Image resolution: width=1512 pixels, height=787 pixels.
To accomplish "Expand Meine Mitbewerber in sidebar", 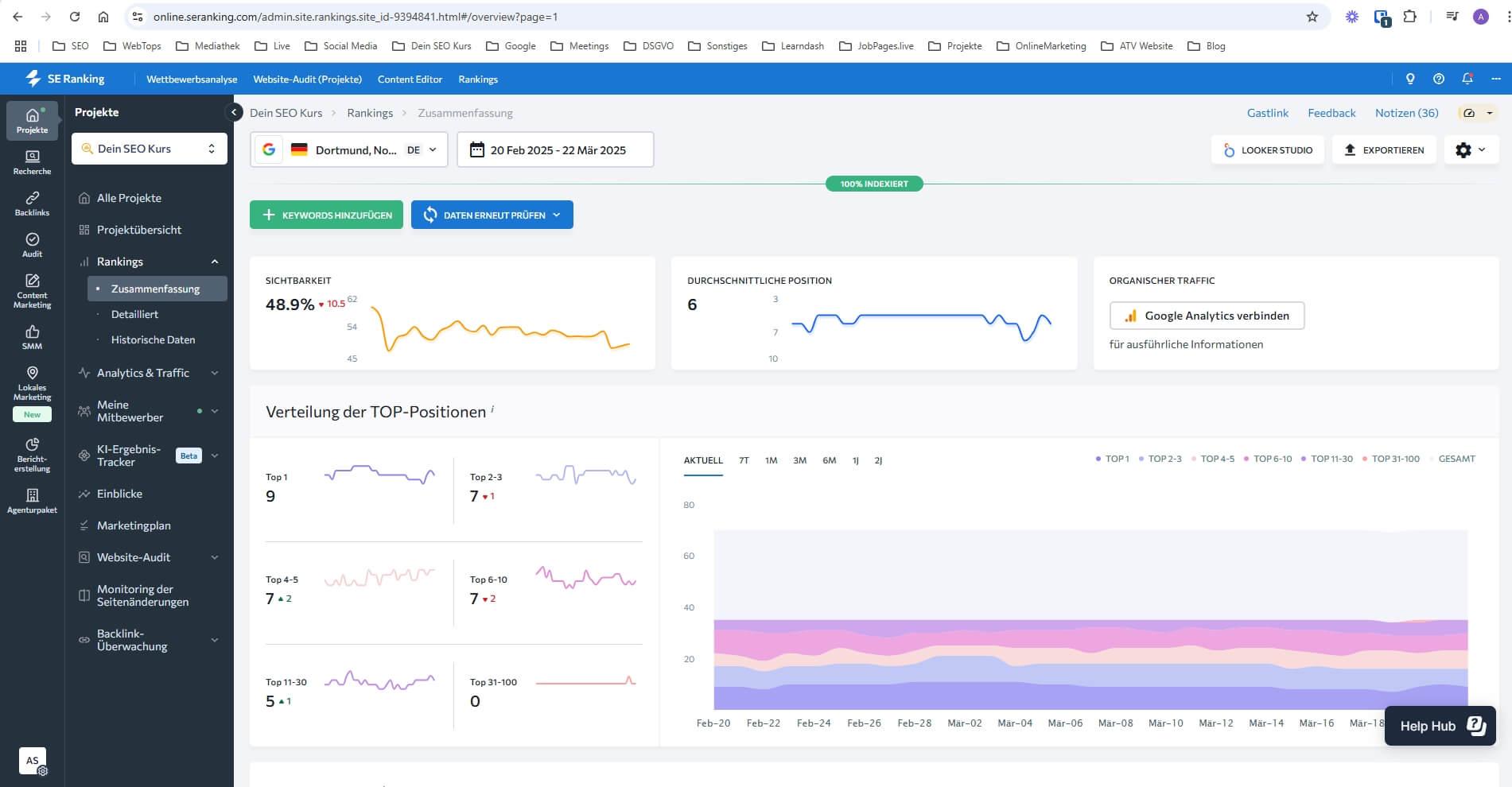I will coord(215,411).
